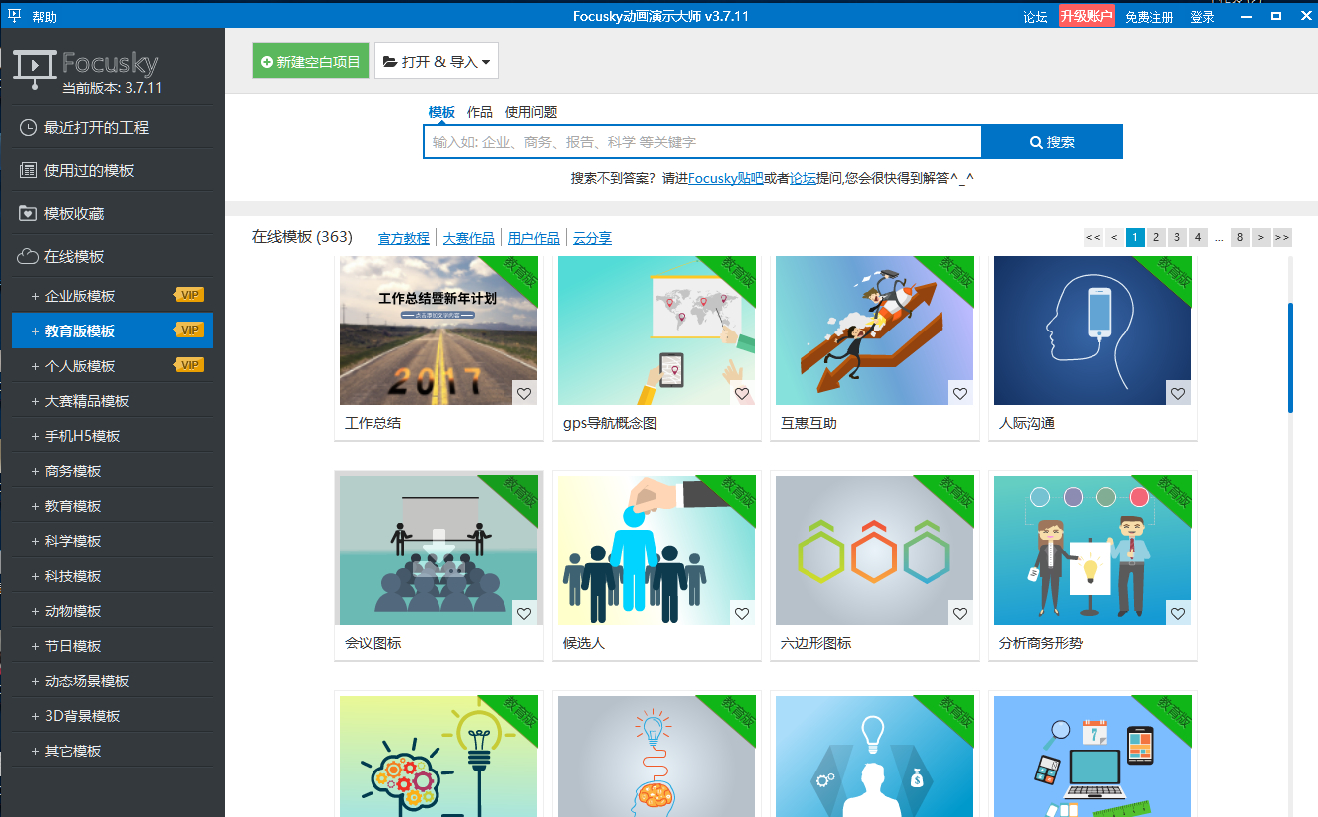Favorite the 六边形图标 template heart icon
Screen dimensions: 1318x817
[x=960, y=613]
